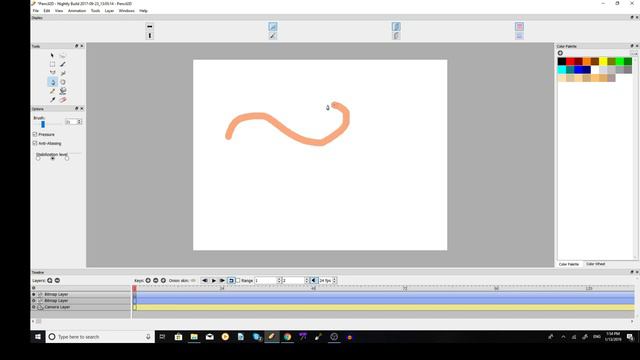640x360 pixels.
Task: Select the Camera Layer row
Action: click(81, 307)
